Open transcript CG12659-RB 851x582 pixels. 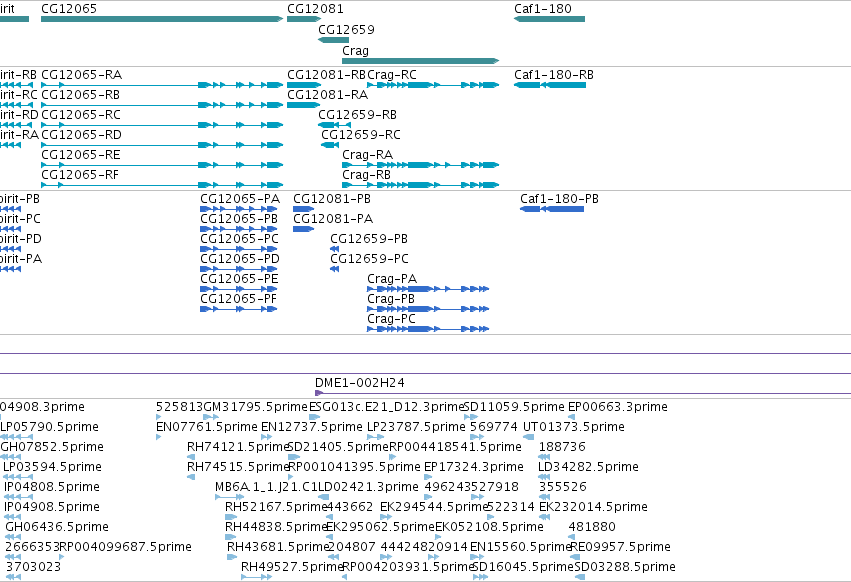point(357,115)
